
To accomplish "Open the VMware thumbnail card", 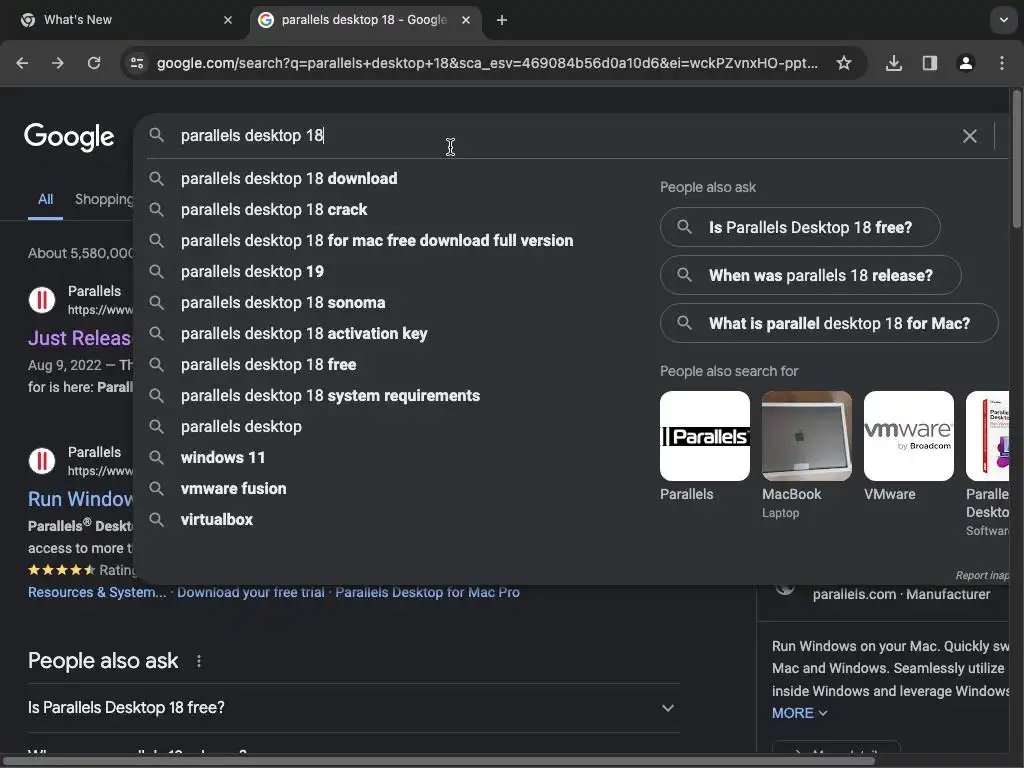I will (908, 447).
